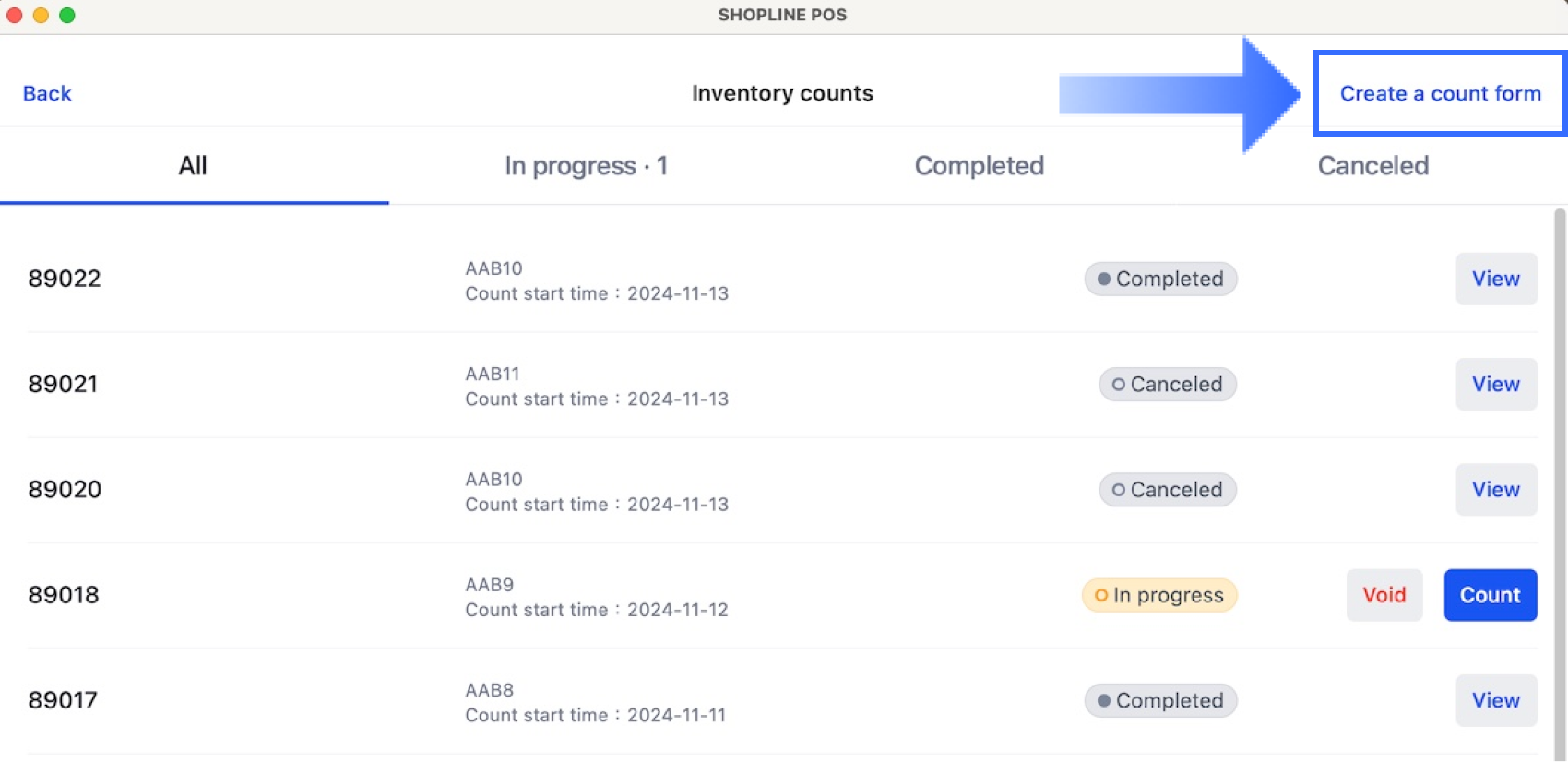Click the vertical scrollbar on the right
1568x762 pixels.
click(x=1560, y=461)
